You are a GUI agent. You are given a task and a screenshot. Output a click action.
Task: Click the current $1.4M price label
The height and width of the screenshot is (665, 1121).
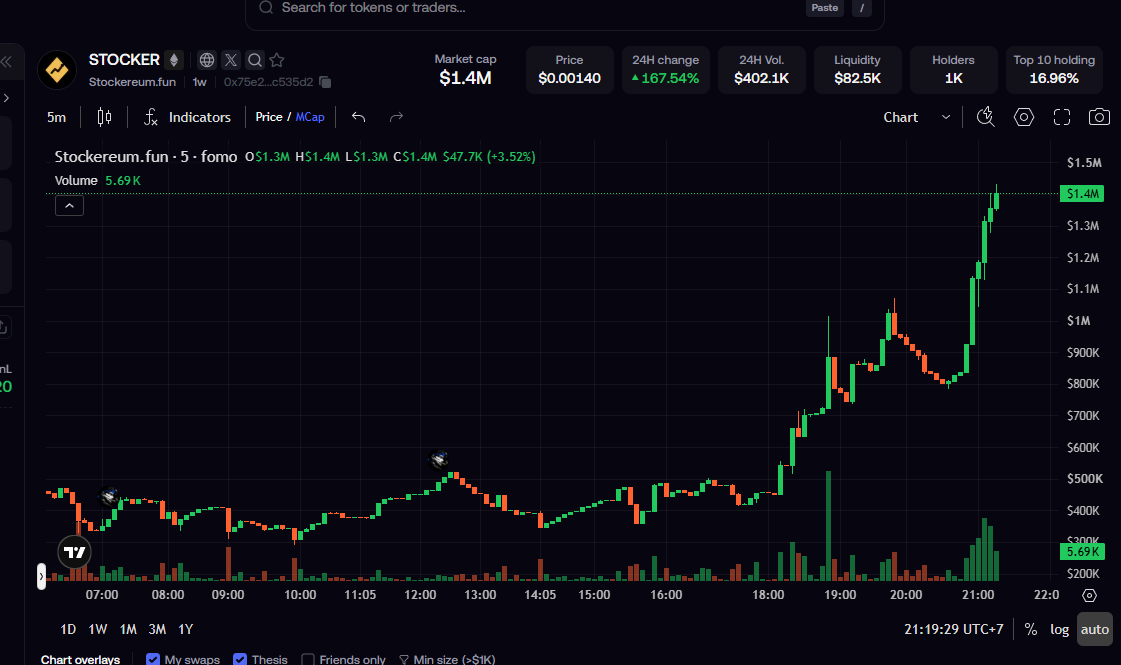click(1082, 194)
